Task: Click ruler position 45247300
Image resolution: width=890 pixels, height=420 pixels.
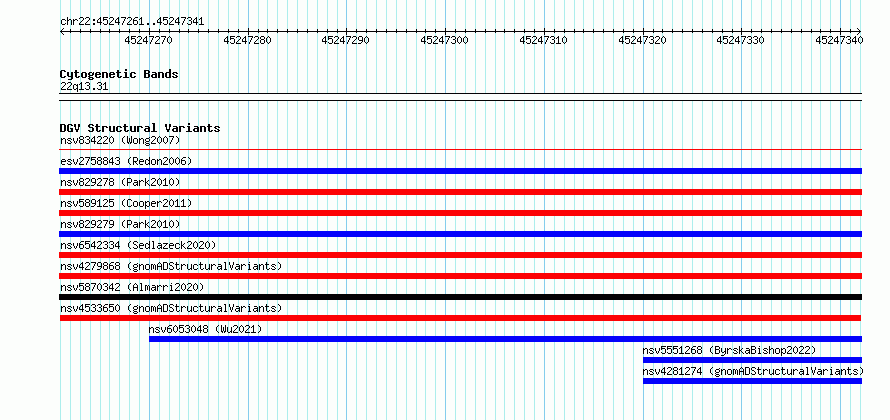Action: [x=444, y=40]
